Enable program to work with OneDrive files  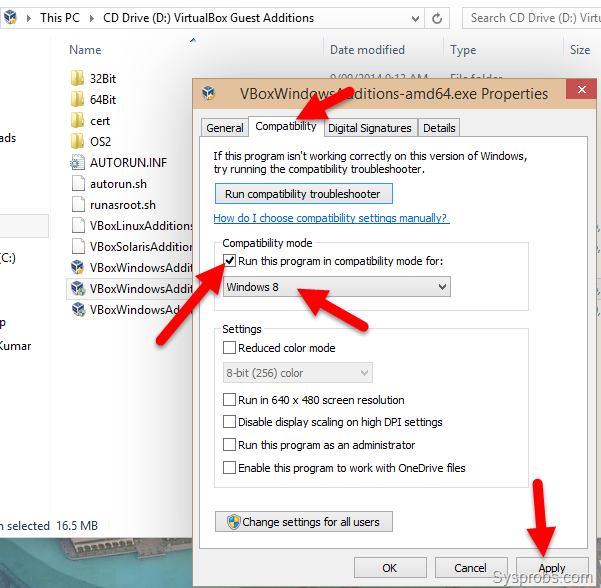tap(229, 468)
